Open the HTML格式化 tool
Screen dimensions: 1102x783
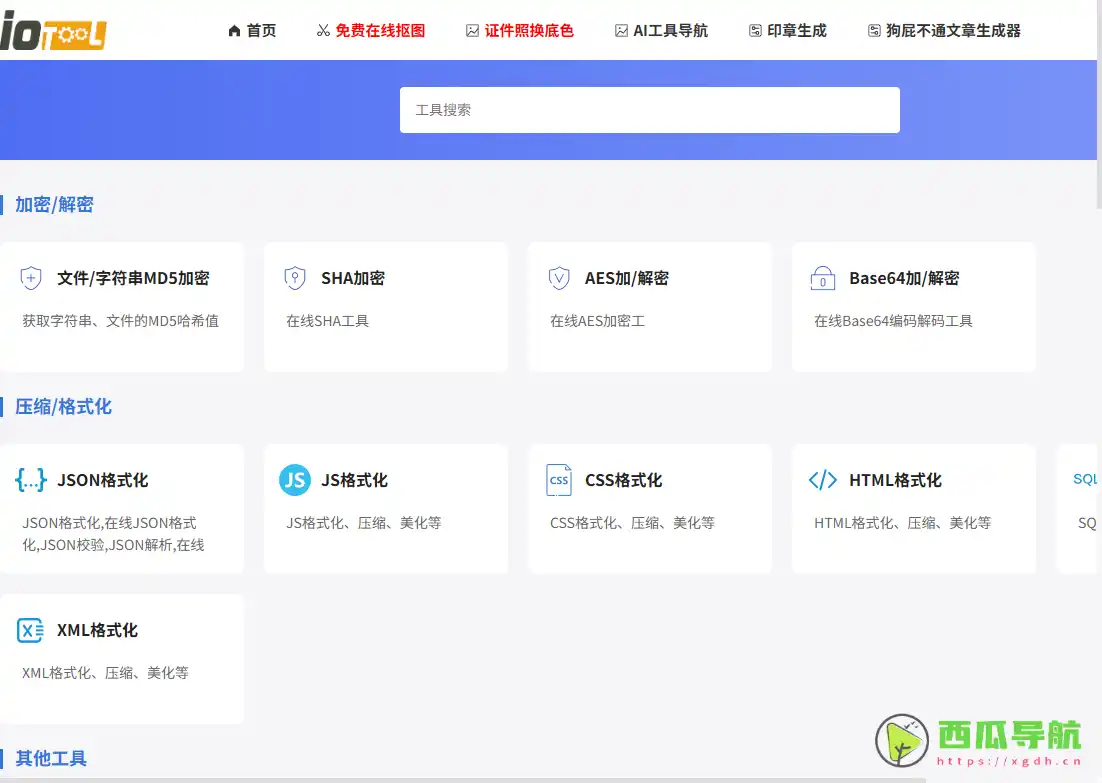point(895,480)
